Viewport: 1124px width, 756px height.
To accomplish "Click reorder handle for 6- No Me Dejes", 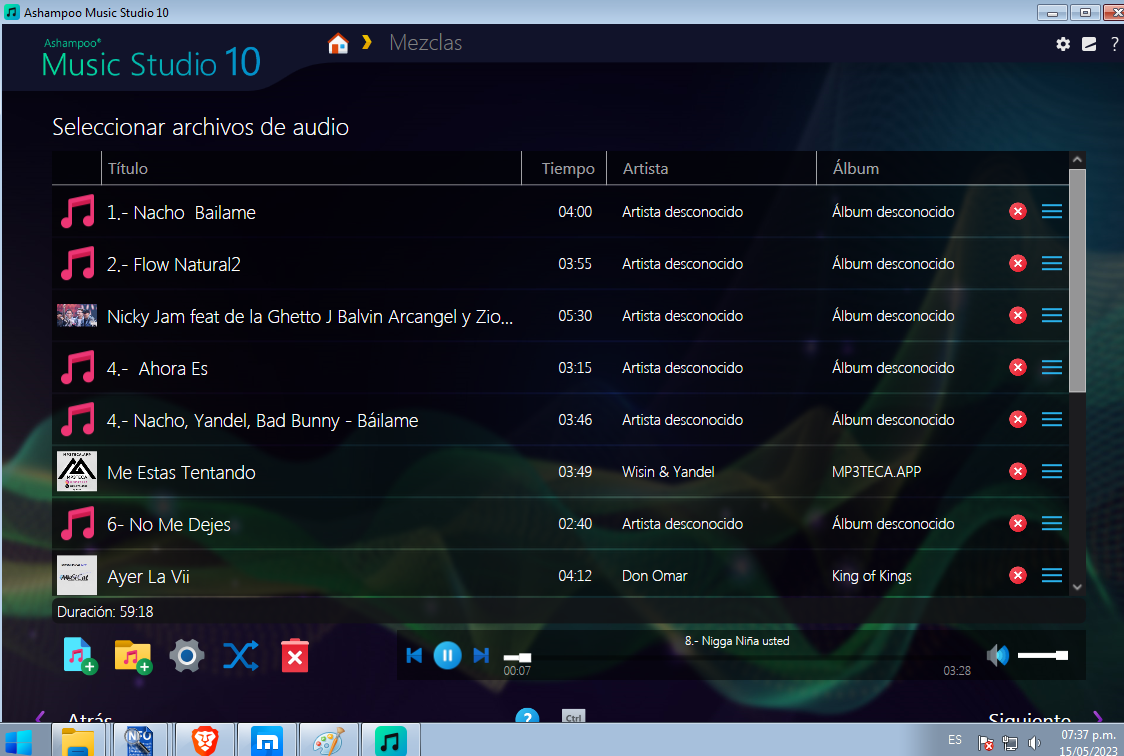I will click(x=1052, y=523).
